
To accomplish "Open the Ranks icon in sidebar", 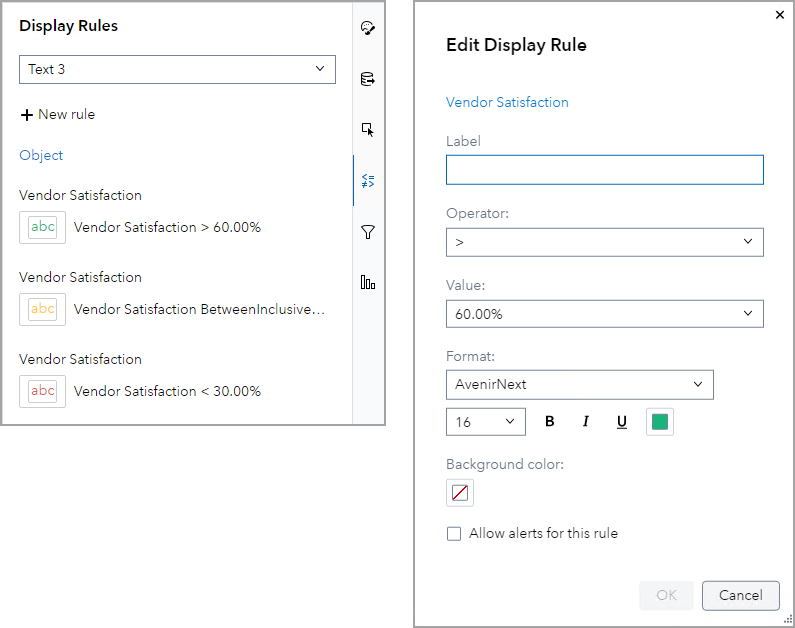I will point(368,283).
